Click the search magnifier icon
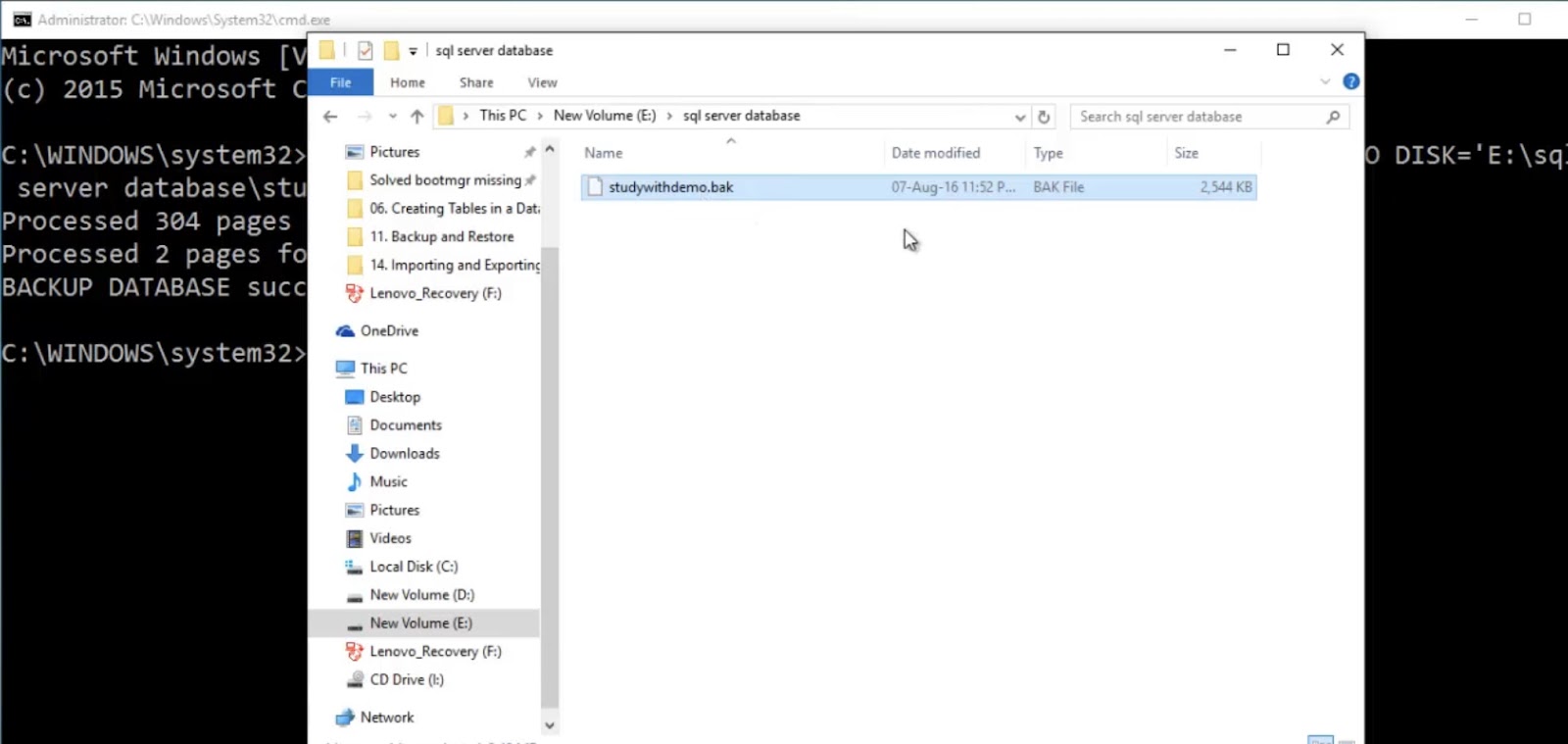 point(1333,117)
